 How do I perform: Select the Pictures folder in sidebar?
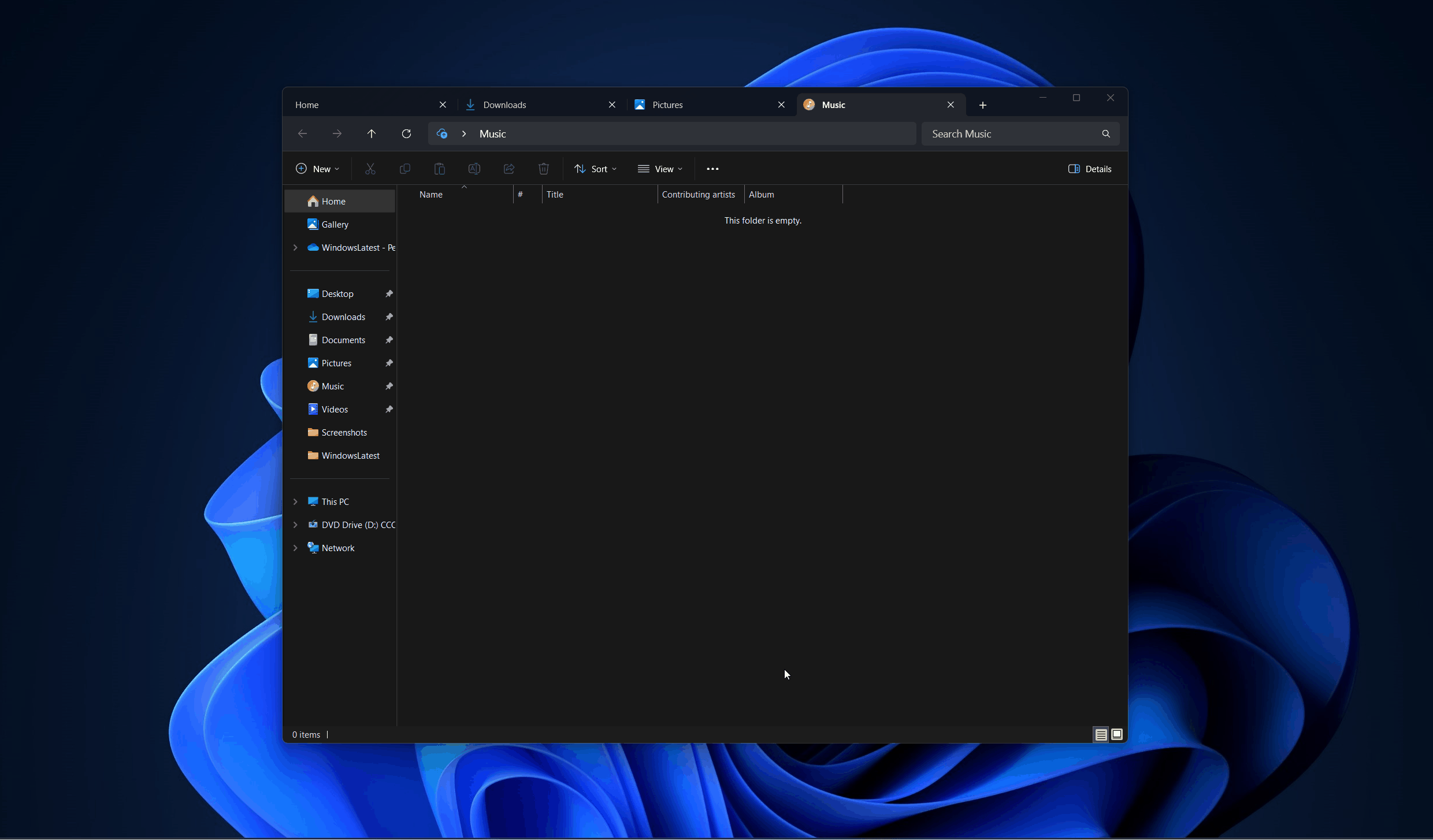336,362
